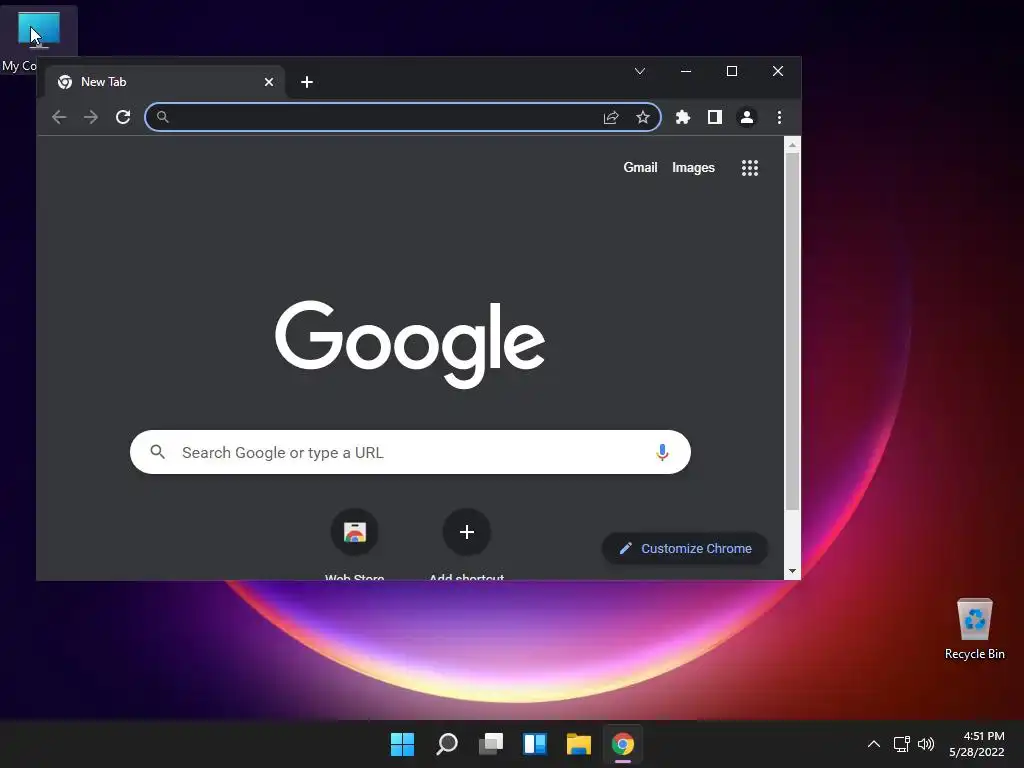Open Chrome's three-dot menu
Image resolution: width=1024 pixels, height=768 pixels.
[779, 117]
